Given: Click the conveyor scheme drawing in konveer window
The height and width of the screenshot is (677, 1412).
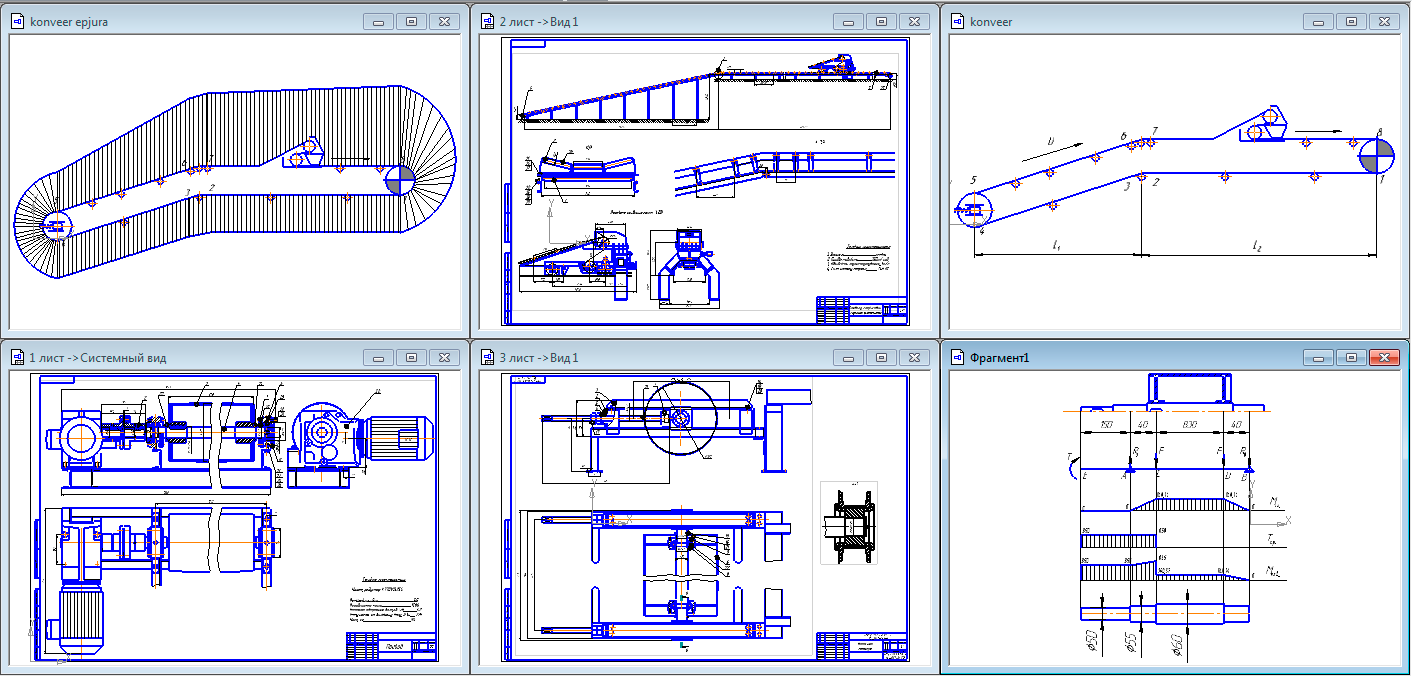Looking at the screenshot, I should (1174, 180).
